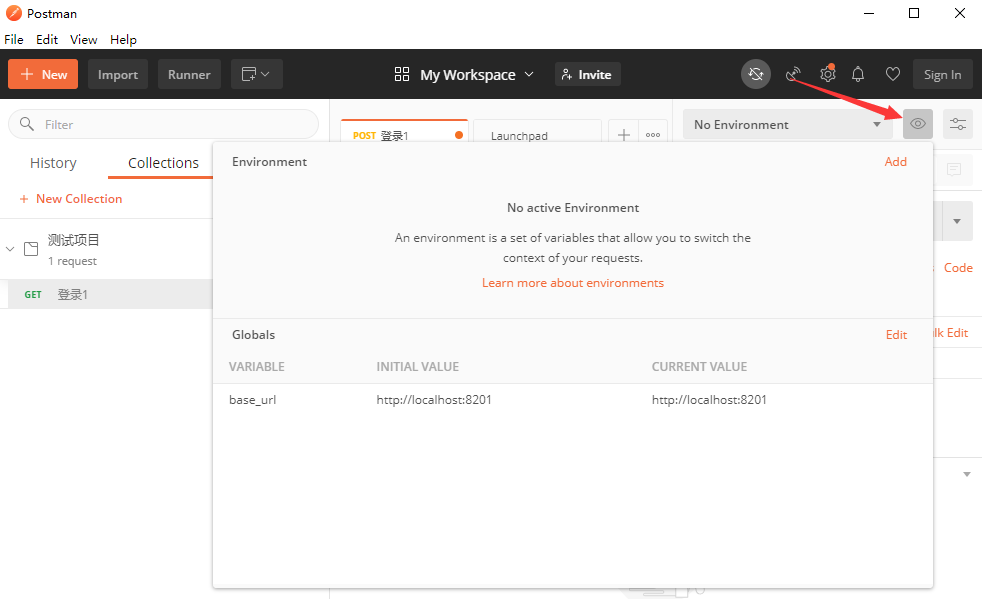982x599 pixels.
Task: Click the search magnifier icon in Filter
Action: tap(27, 124)
